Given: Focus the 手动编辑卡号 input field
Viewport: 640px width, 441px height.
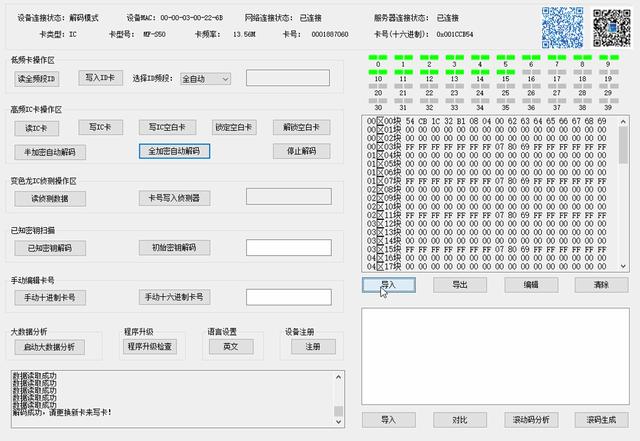Looking at the screenshot, I should pos(289,297).
